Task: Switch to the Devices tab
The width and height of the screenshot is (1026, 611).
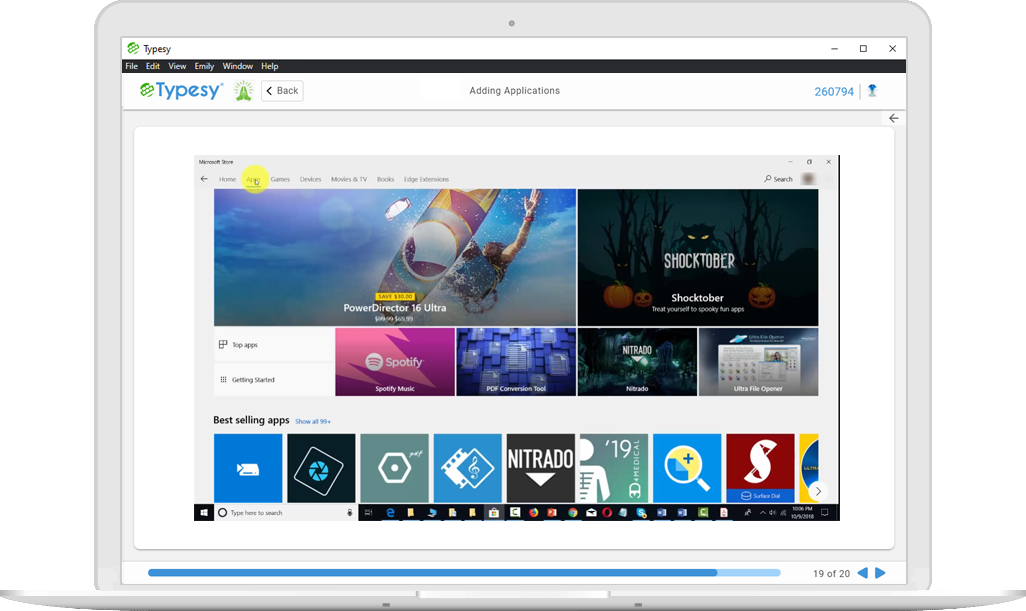Action: [310, 179]
